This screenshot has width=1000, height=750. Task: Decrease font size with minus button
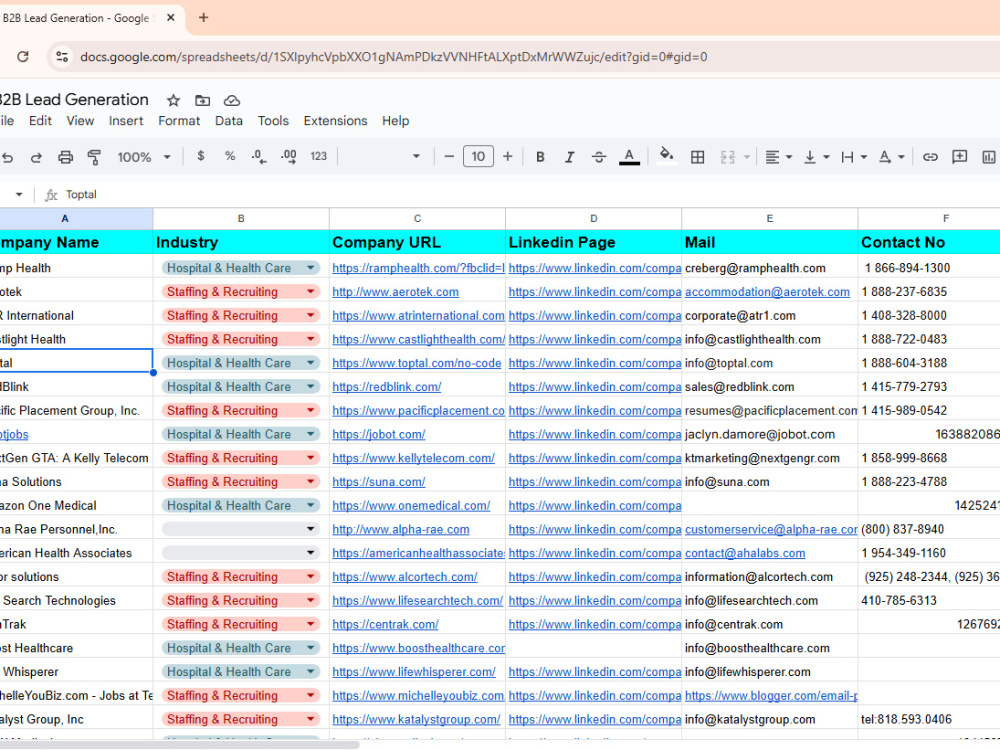click(x=449, y=156)
